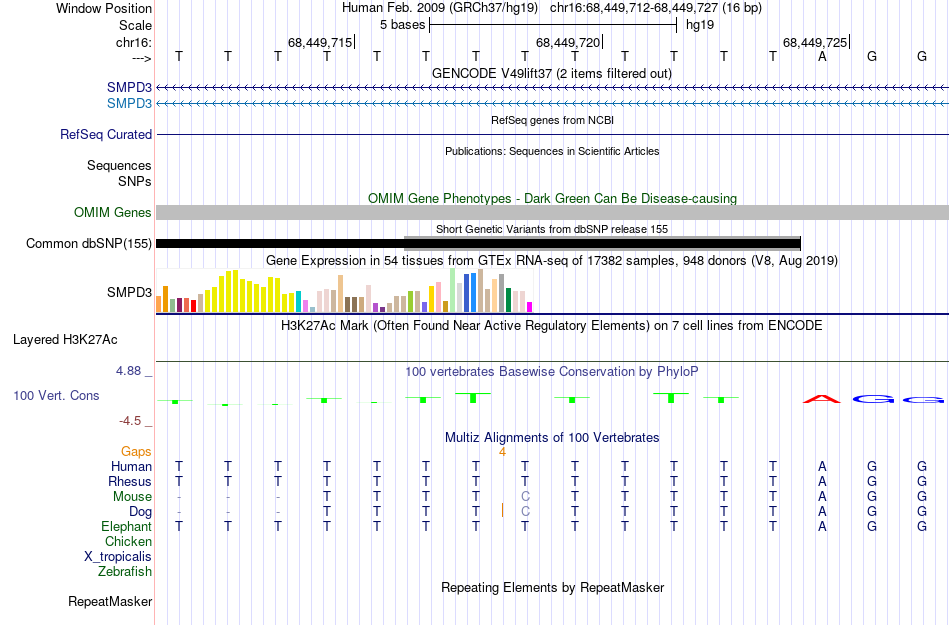Select the Human species label

coord(131,466)
